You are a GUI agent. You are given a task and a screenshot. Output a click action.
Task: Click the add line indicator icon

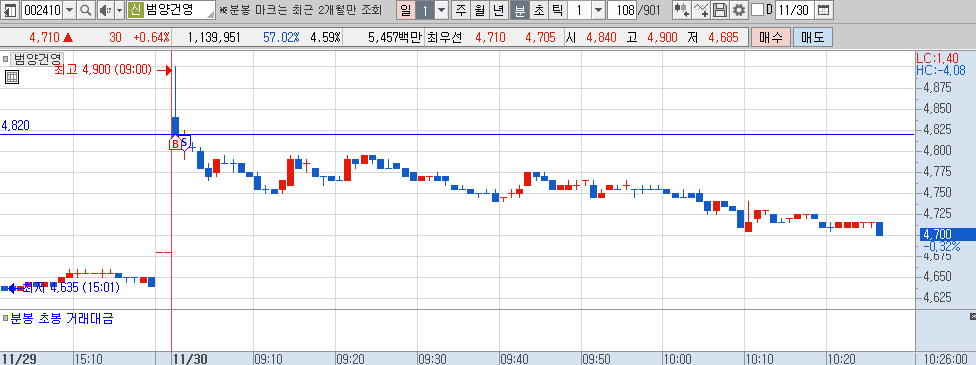pos(702,10)
